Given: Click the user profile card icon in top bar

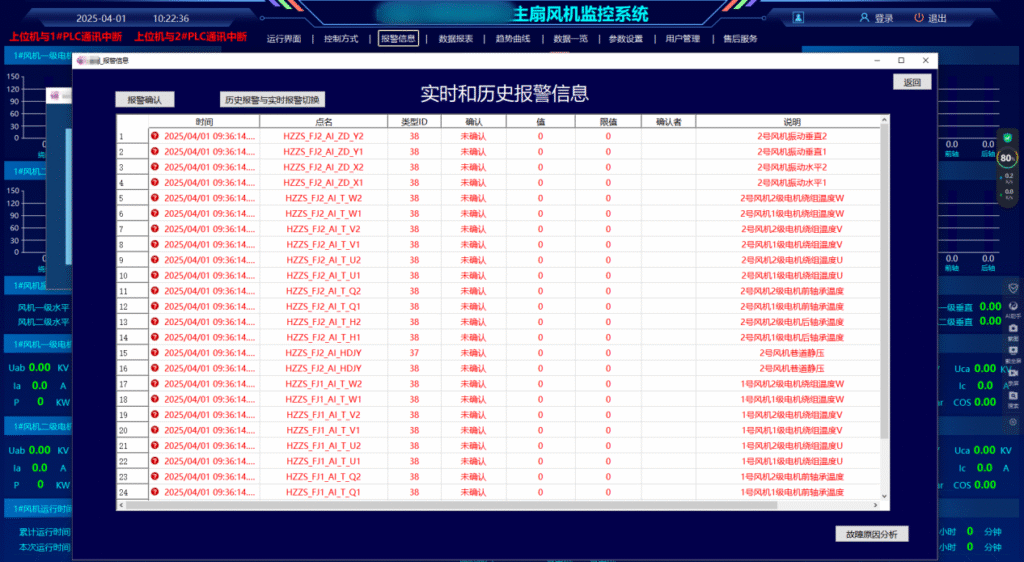Looking at the screenshot, I should click(798, 18).
